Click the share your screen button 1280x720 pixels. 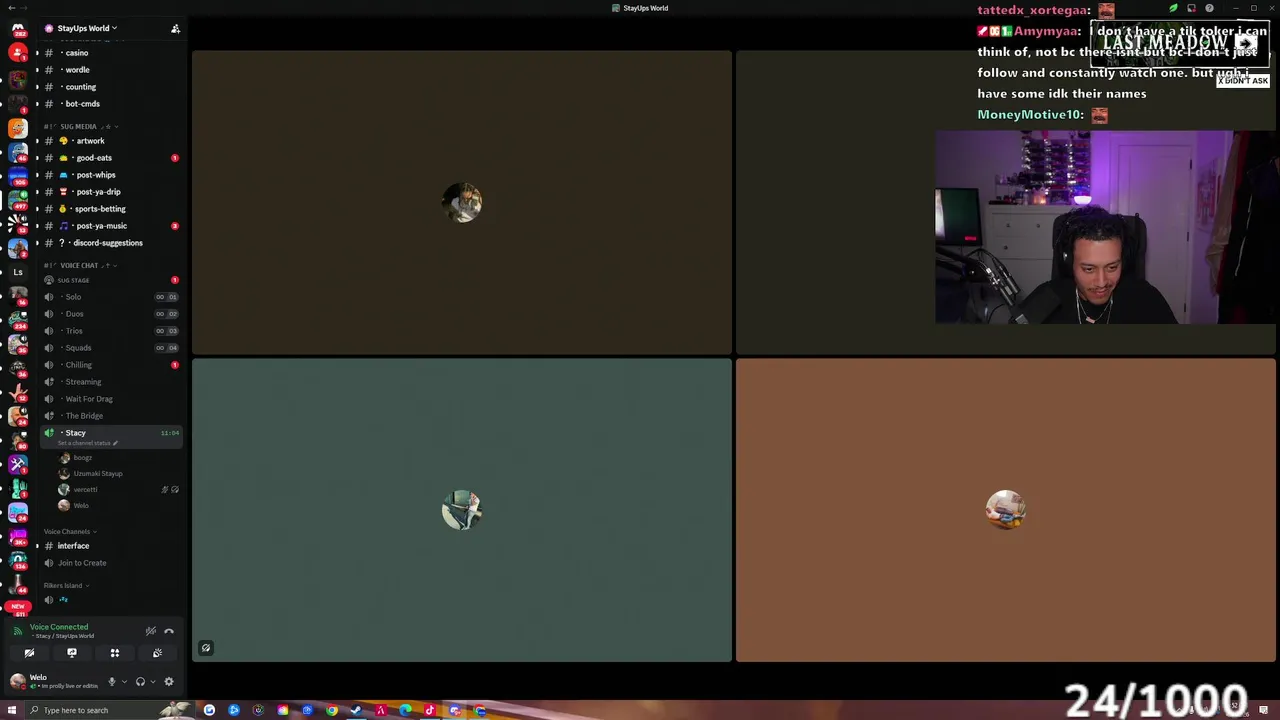[x=72, y=653]
